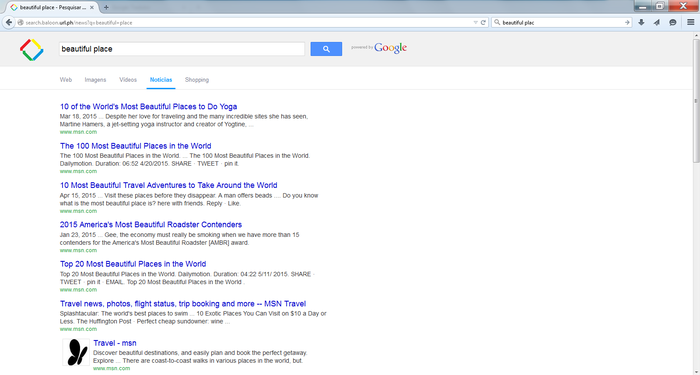Image resolution: width=700 pixels, height=375 pixels.
Task: Maximize the browser window
Action: [659, 6]
